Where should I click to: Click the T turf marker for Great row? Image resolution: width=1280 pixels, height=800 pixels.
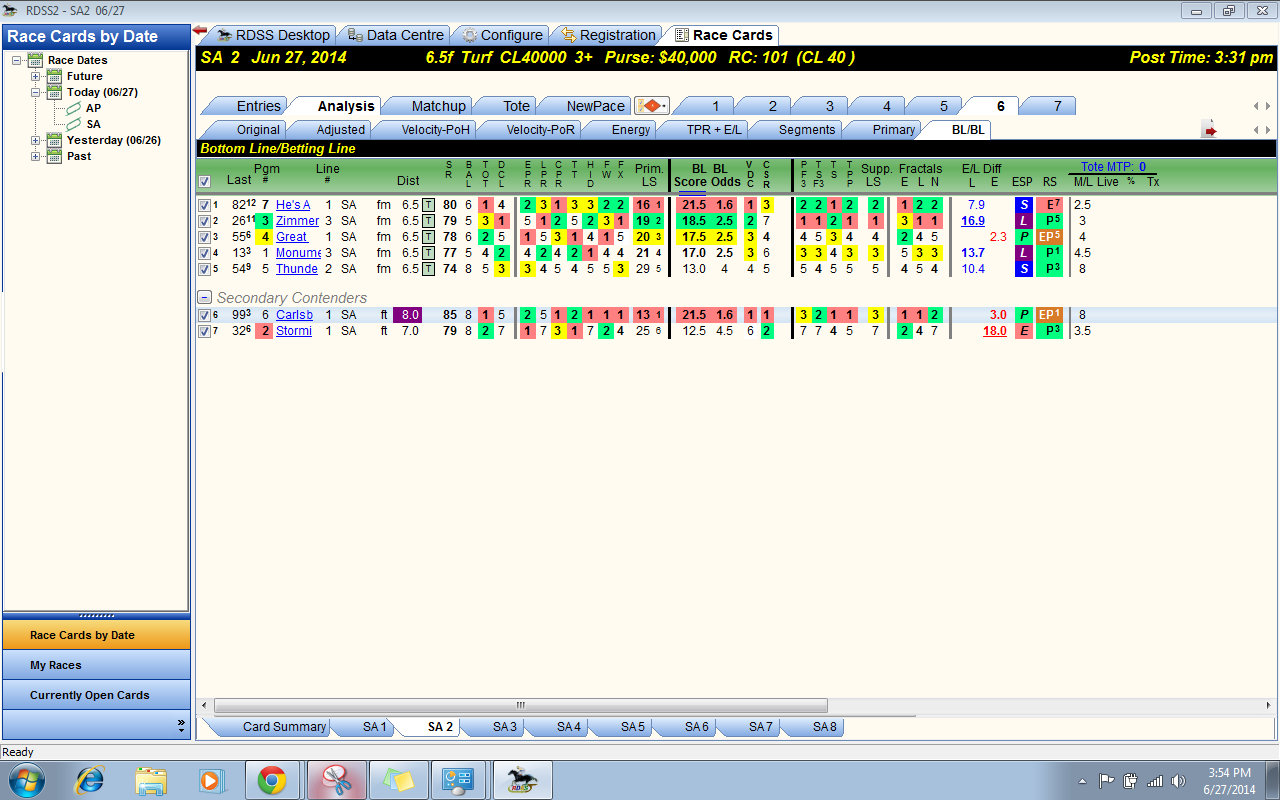[428, 237]
